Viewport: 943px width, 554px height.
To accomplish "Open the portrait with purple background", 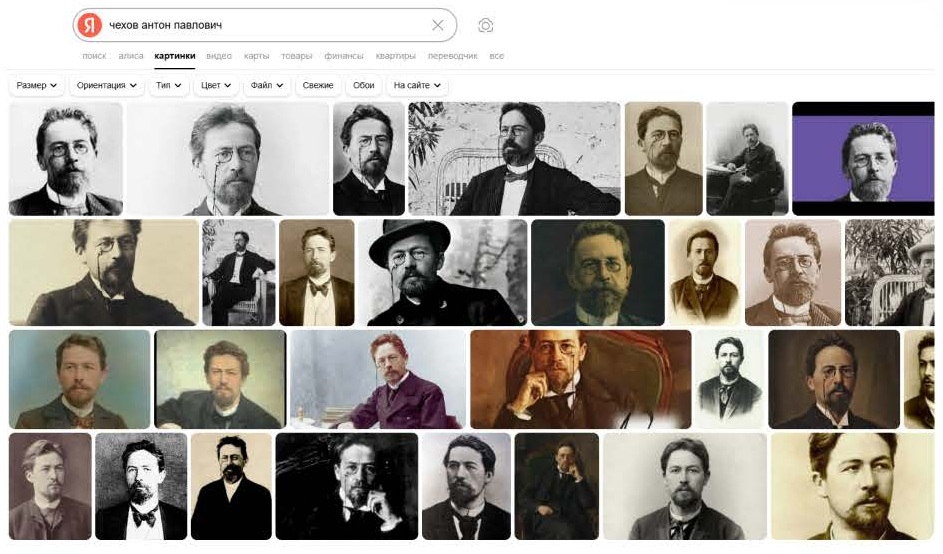I will pyautogui.click(x=863, y=159).
